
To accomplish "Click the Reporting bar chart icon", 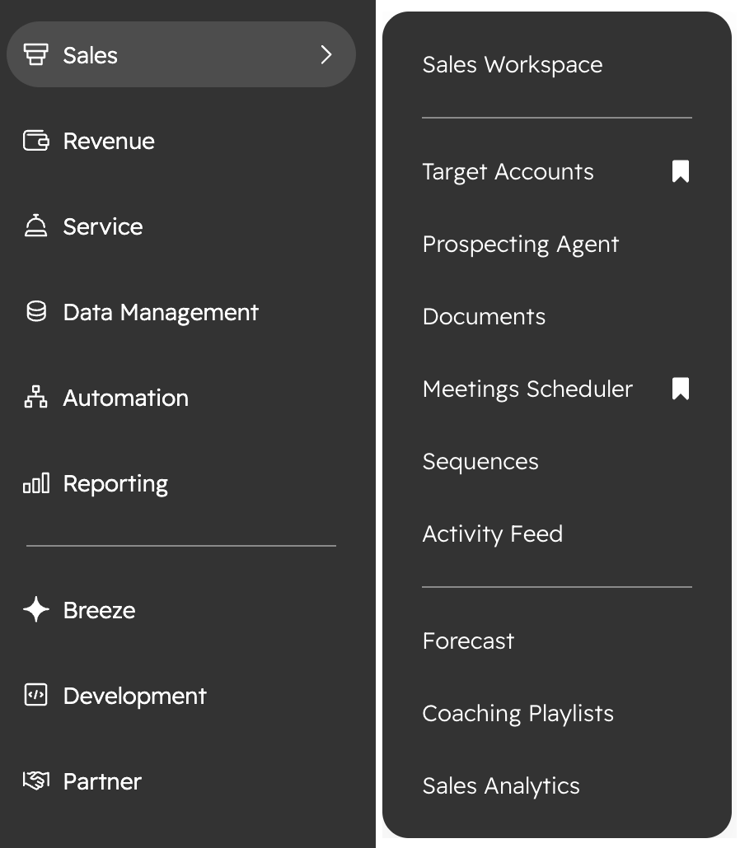I will (x=36, y=483).
